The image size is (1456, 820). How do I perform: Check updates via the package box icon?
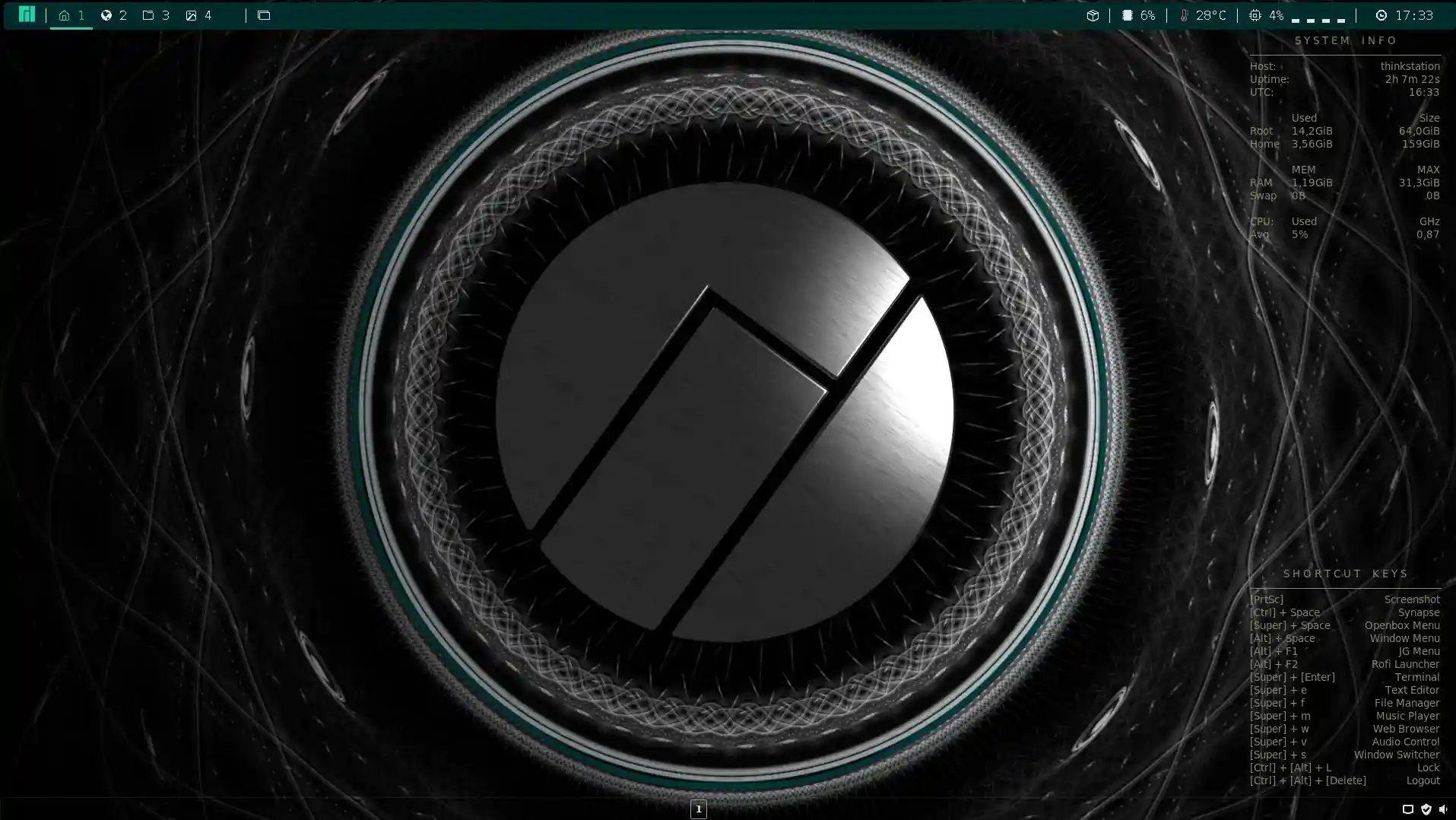[x=1093, y=14]
